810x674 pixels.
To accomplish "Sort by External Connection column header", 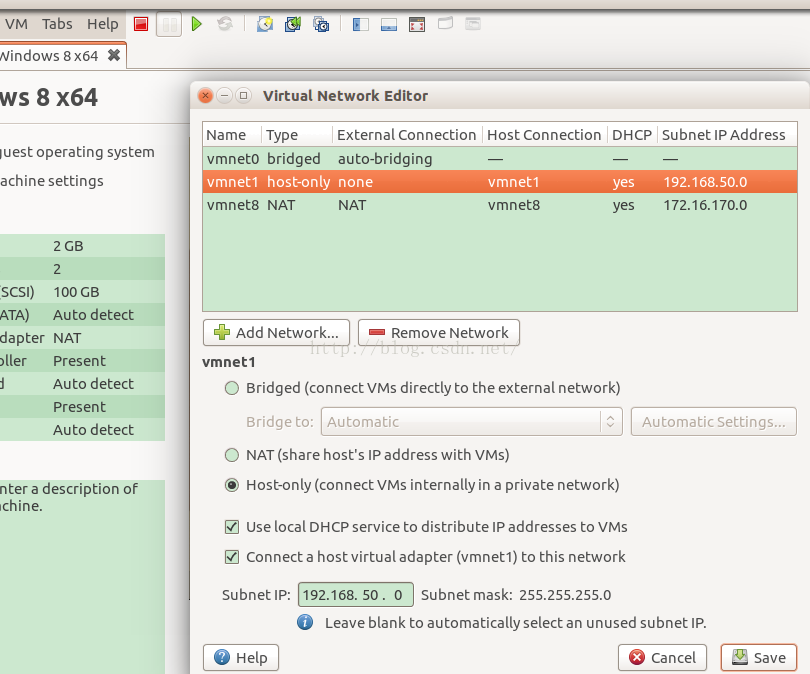I will [407, 135].
